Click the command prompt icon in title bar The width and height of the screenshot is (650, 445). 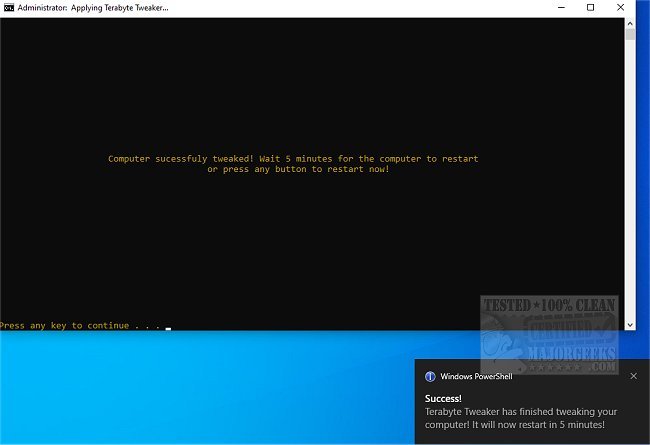(9, 7)
